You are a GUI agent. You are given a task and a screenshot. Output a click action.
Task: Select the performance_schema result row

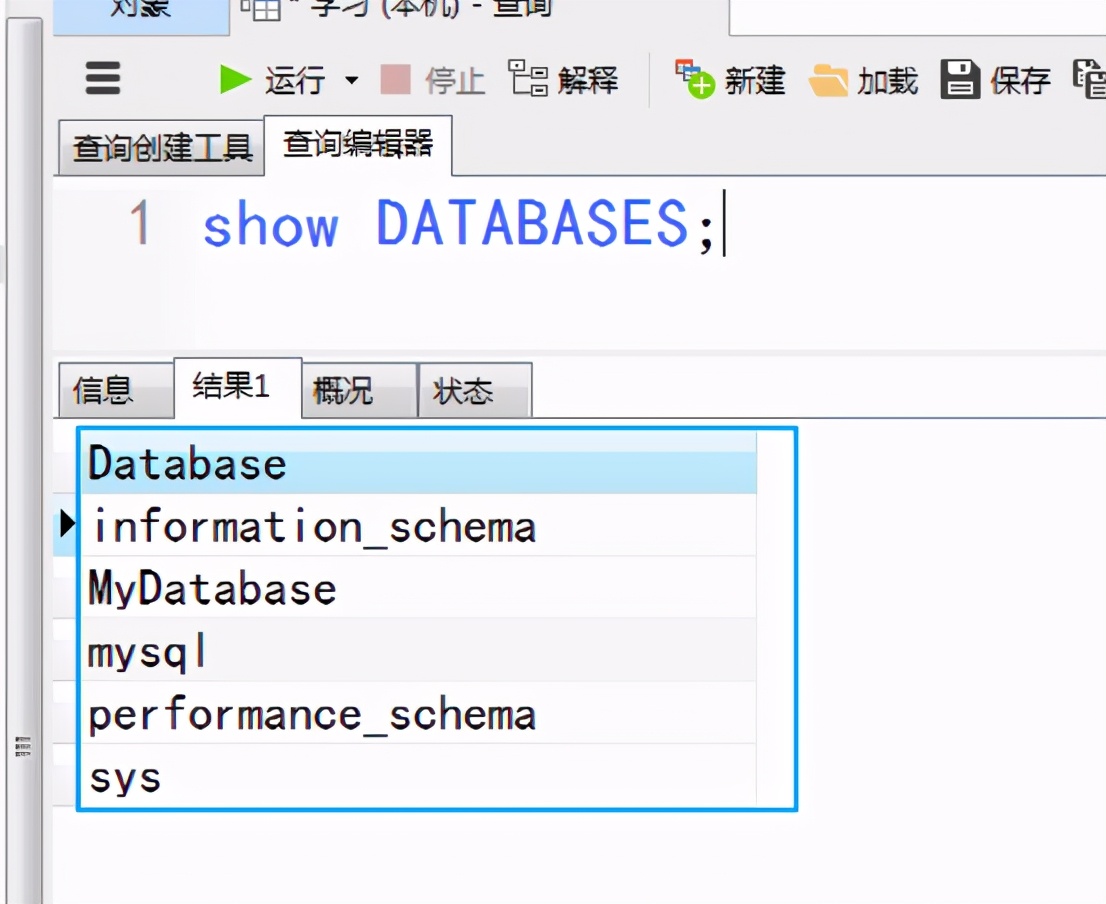click(x=312, y=715)
